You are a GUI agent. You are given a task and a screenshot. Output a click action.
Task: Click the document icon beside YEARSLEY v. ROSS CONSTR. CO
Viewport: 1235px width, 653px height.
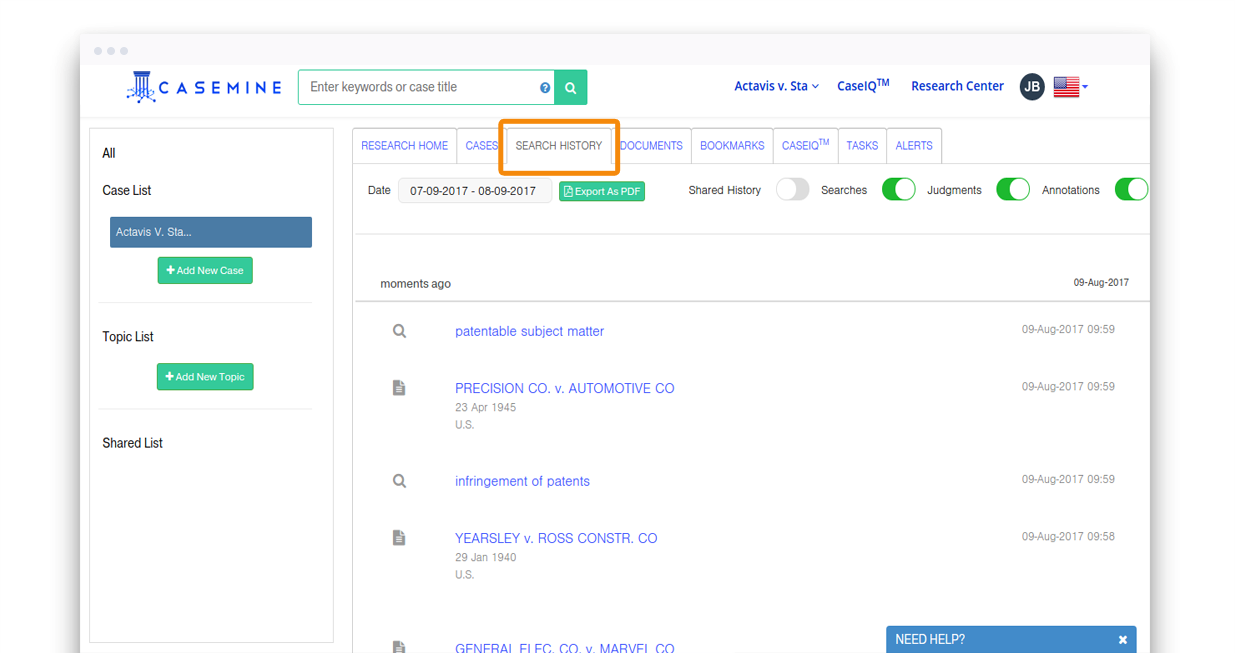point(399,538)
